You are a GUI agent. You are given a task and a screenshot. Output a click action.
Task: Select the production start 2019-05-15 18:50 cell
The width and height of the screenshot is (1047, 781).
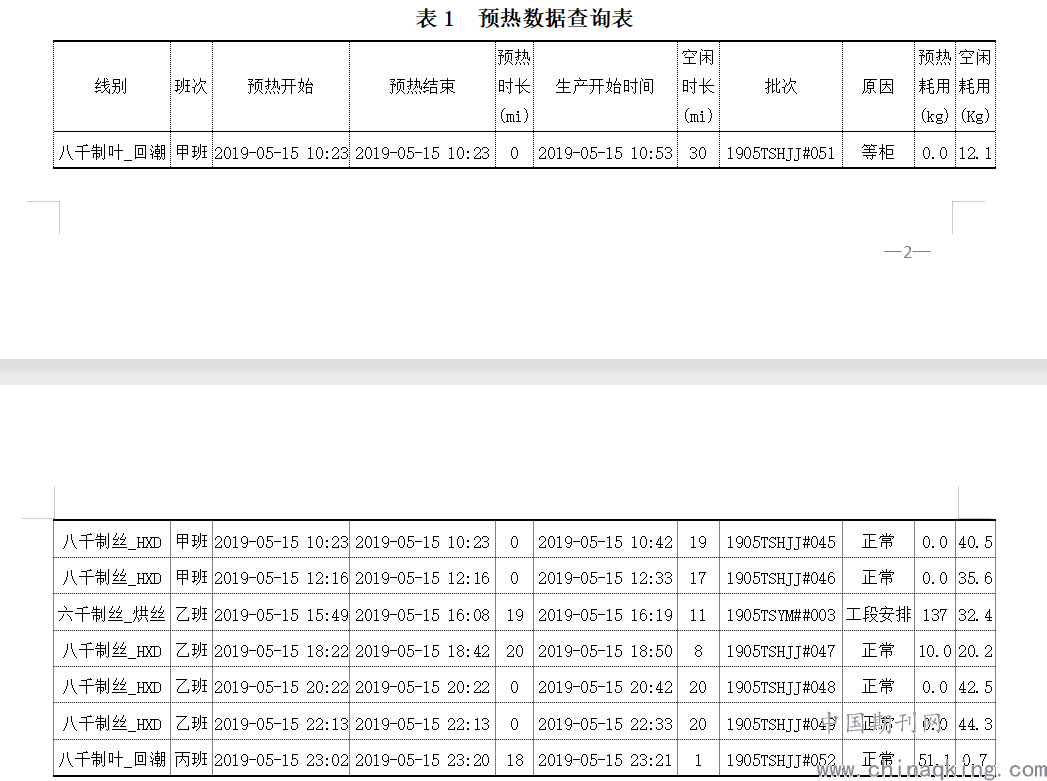point(605,651)
